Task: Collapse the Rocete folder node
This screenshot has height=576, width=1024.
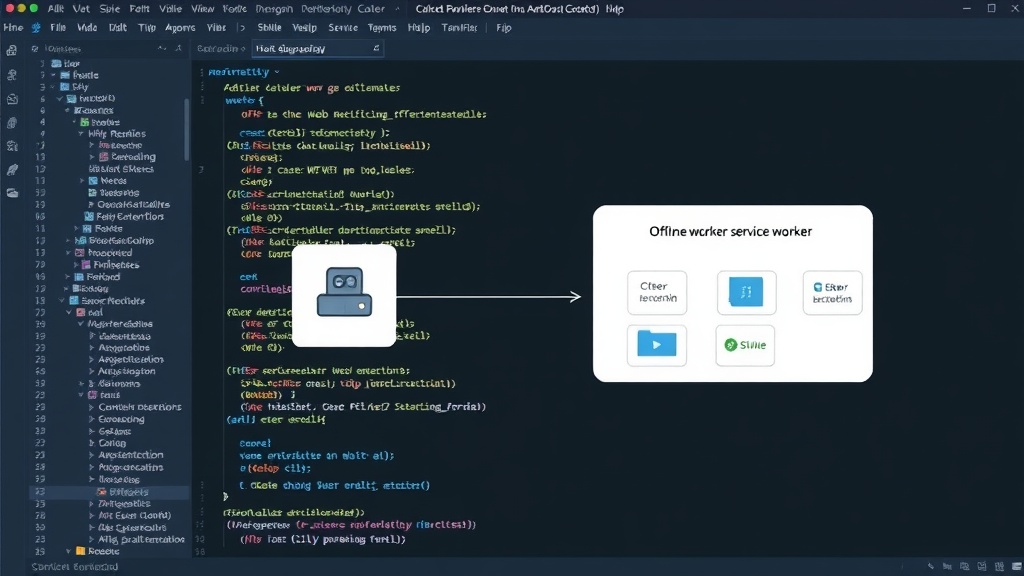Action: (69, 551)
